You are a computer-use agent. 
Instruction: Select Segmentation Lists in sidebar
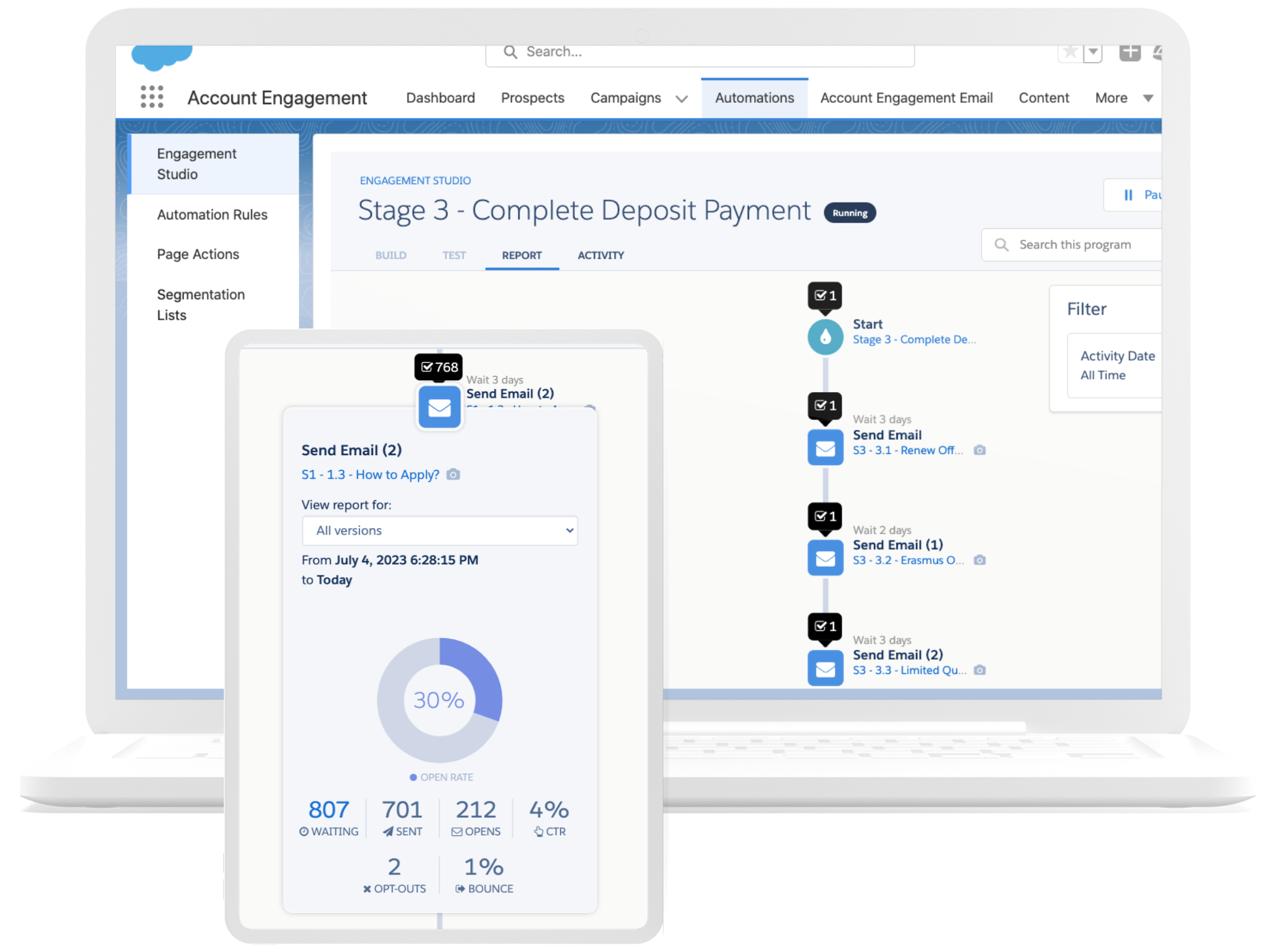point(200,305)
